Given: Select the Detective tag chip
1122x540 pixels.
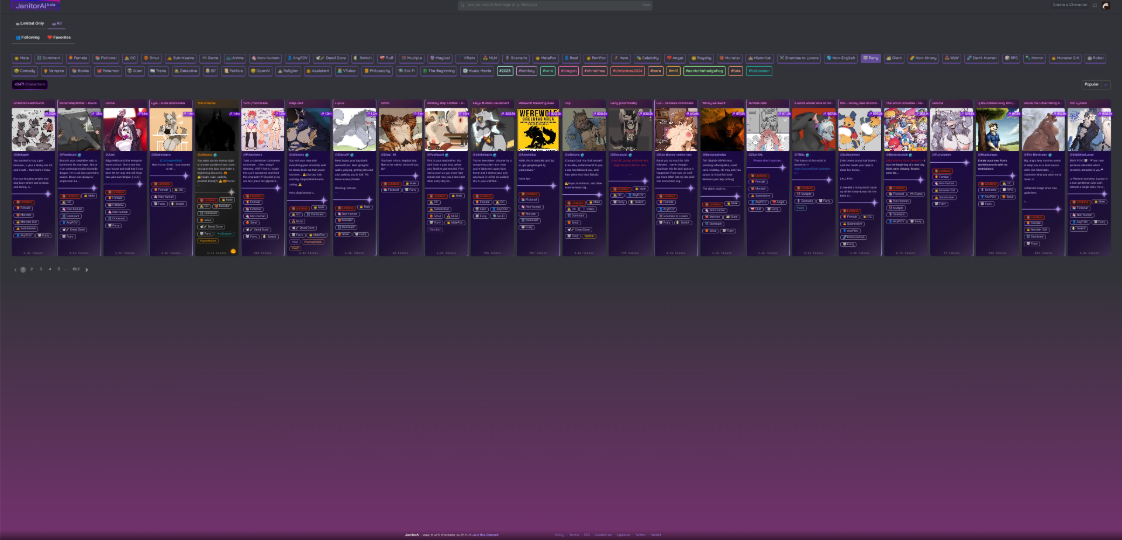Looking at the screenshot, I should [184, 71].
